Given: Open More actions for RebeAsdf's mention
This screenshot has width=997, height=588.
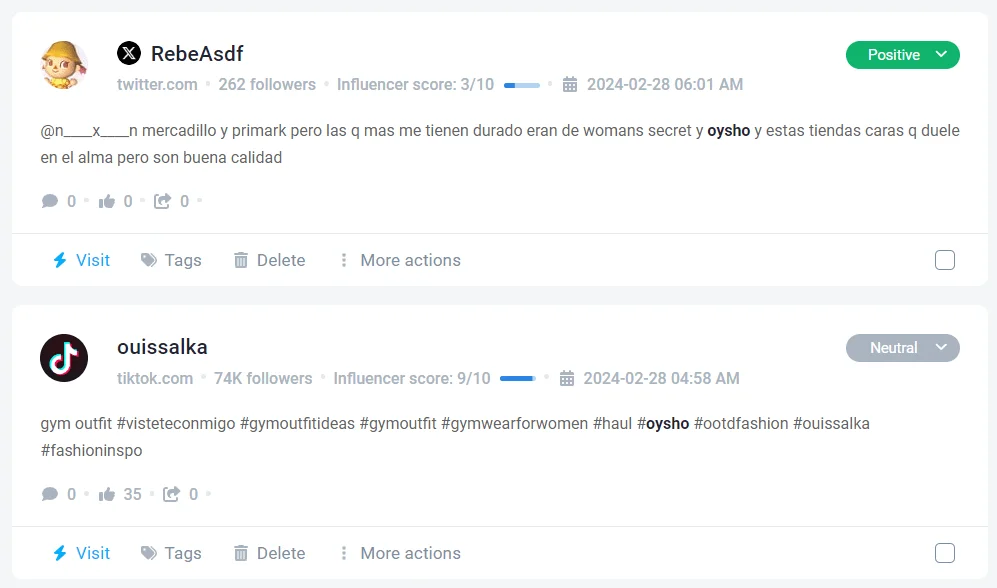Looking at the screenshot, I should (x=399, y=260).
